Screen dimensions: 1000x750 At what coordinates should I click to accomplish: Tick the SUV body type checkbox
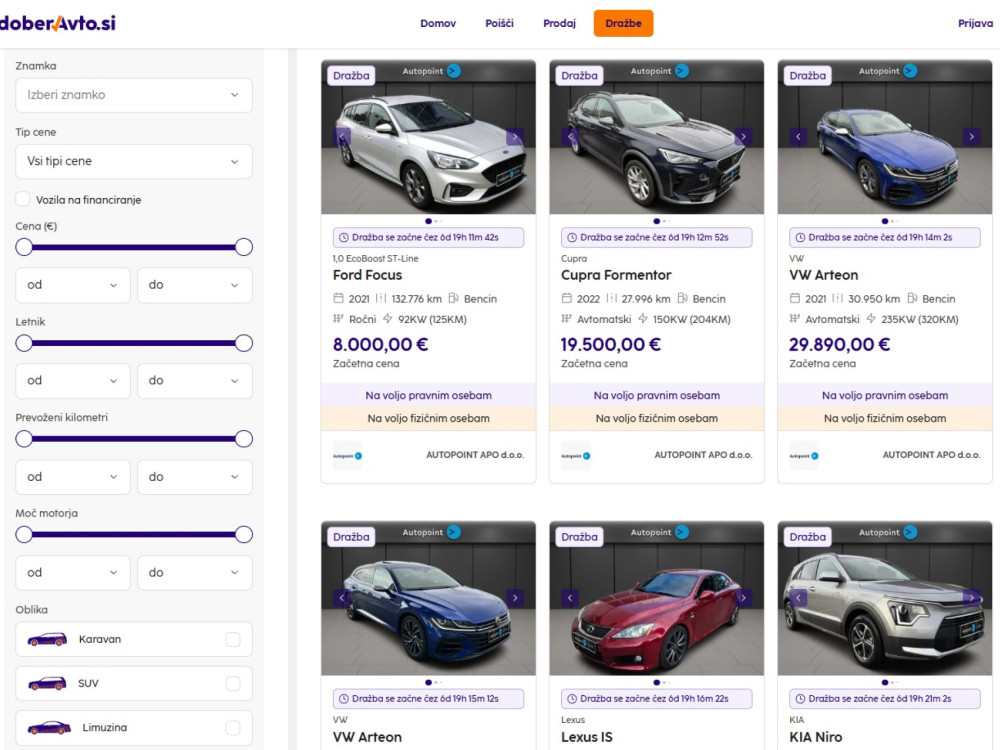coord(233,683)
